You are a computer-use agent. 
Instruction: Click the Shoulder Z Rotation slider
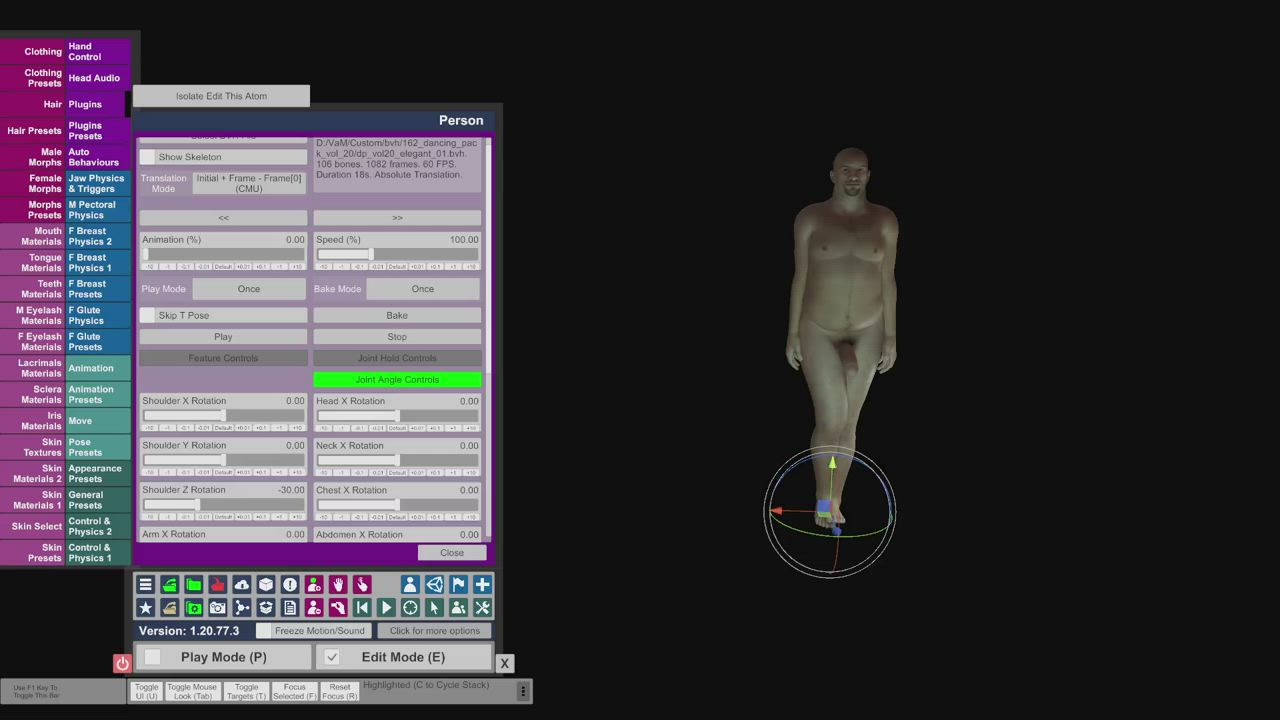coord(223,505)
